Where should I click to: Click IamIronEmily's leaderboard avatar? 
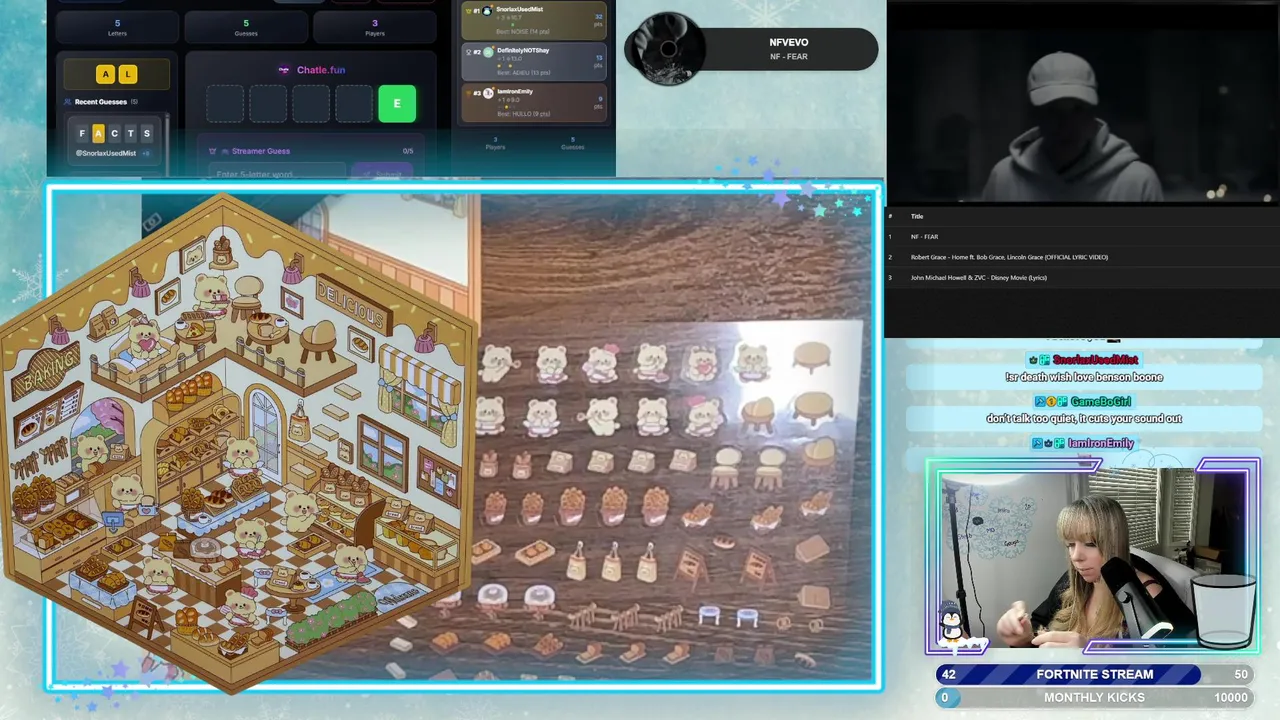488,92
